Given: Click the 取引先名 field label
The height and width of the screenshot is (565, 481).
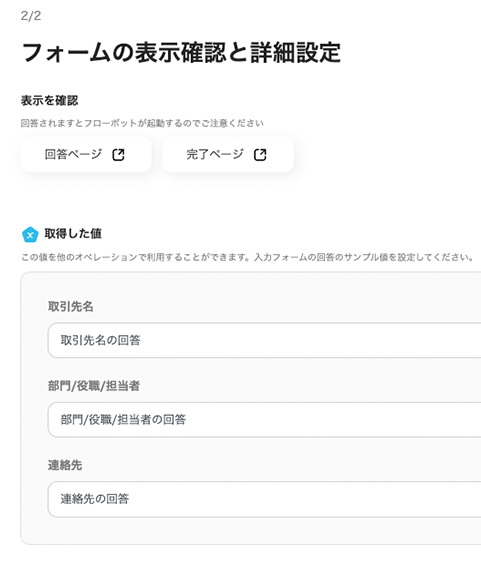Looking at the screenshot, I should (71, 307).
